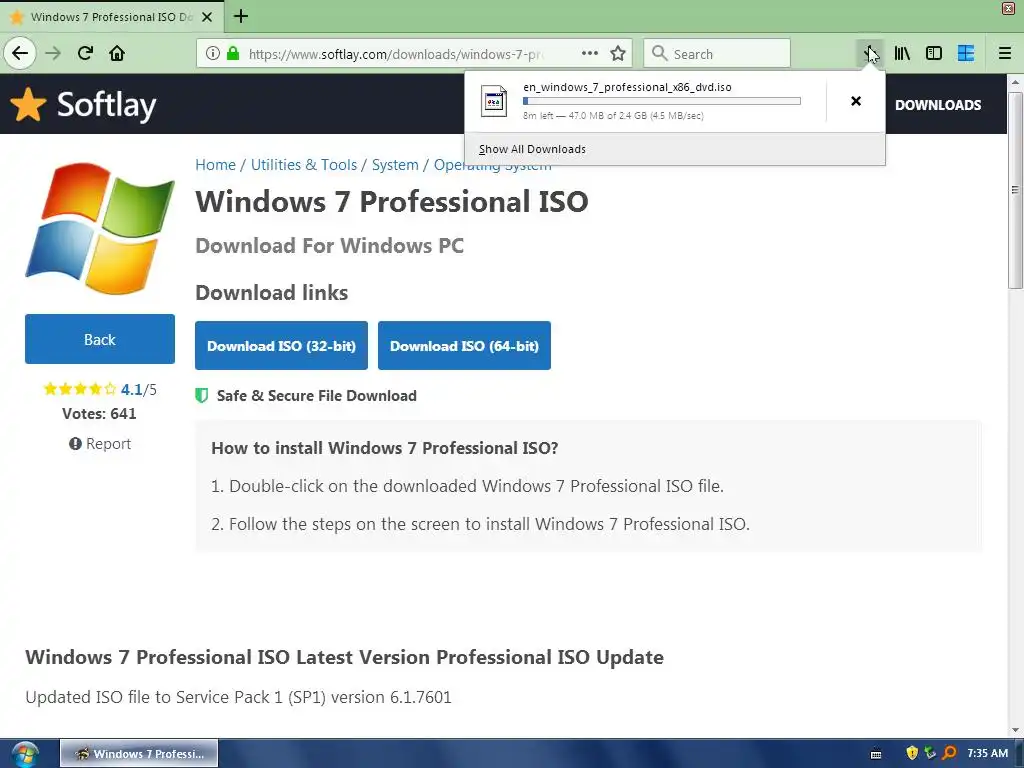Click the scrollbar up arrow
1024x768 pixels.
click(1015, 82)
